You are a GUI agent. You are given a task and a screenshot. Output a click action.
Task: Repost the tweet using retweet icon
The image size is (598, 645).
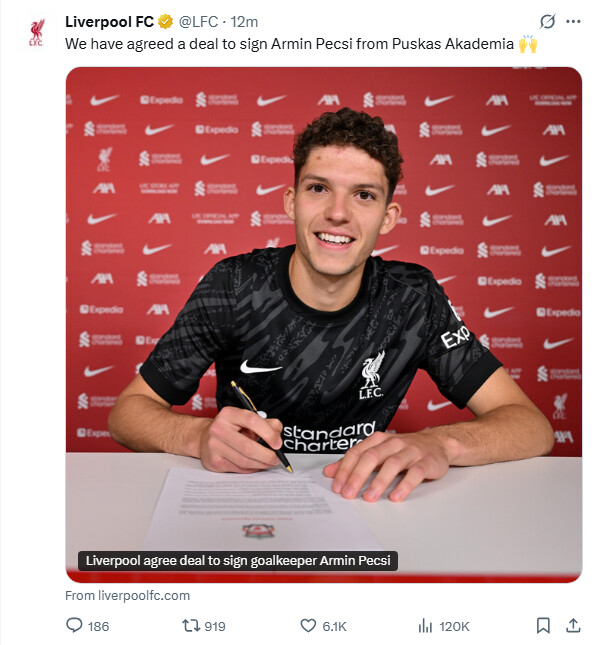point(192,626)
